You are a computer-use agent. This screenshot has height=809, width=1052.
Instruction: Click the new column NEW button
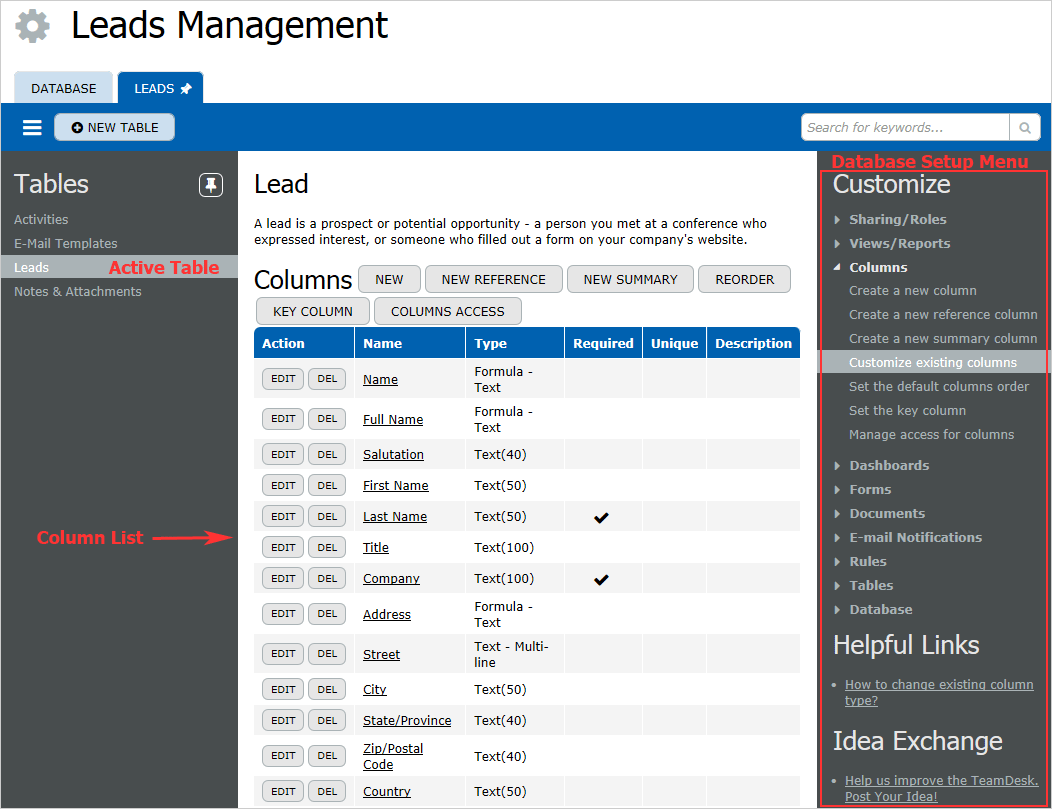click(x=389, y=280)
